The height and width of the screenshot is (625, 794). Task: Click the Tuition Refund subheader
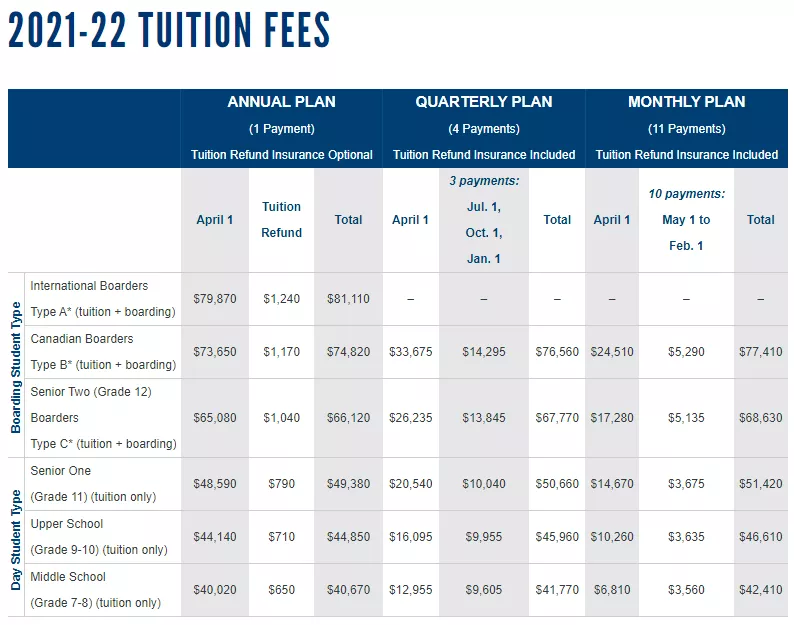coord(282,220)
